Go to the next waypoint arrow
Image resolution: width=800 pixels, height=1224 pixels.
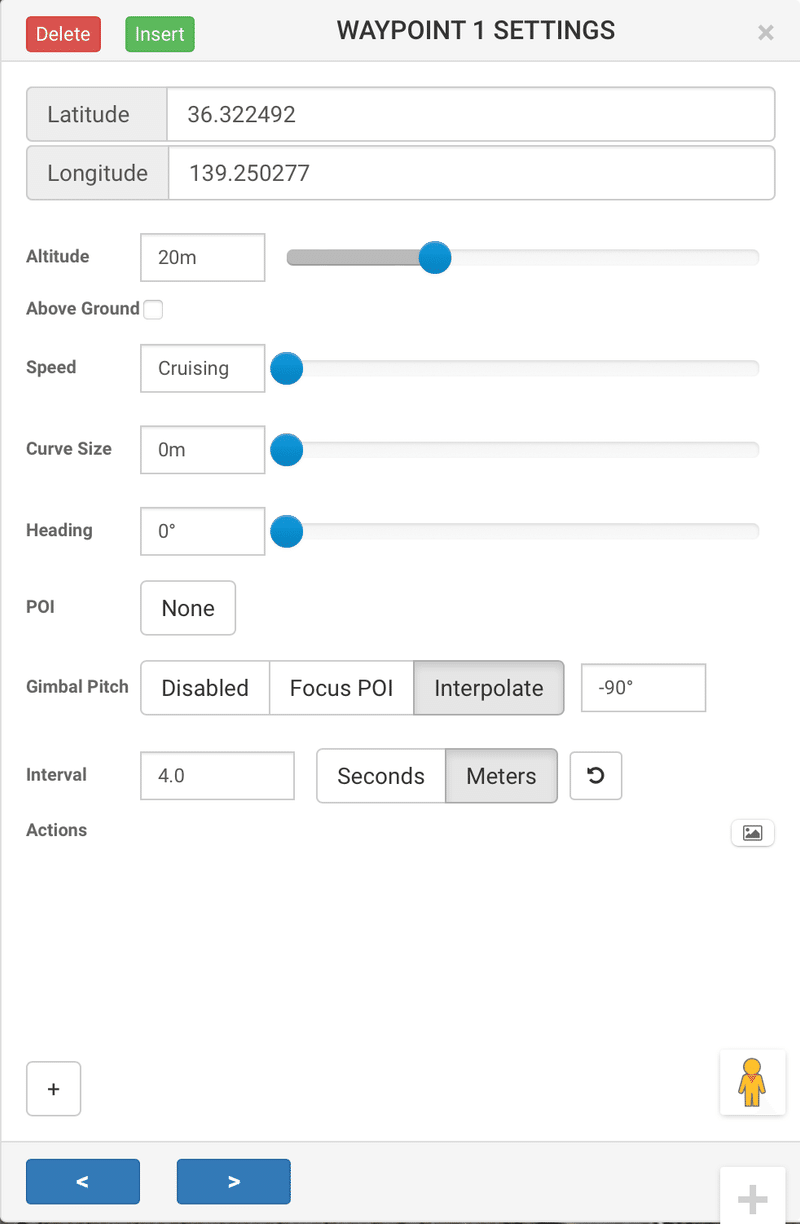234,1181
